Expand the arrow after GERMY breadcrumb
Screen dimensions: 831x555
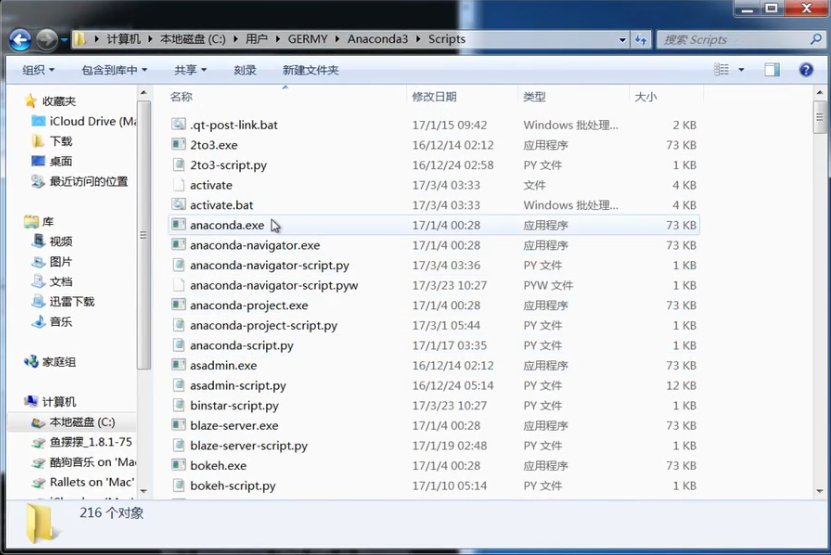coord(338,39)
